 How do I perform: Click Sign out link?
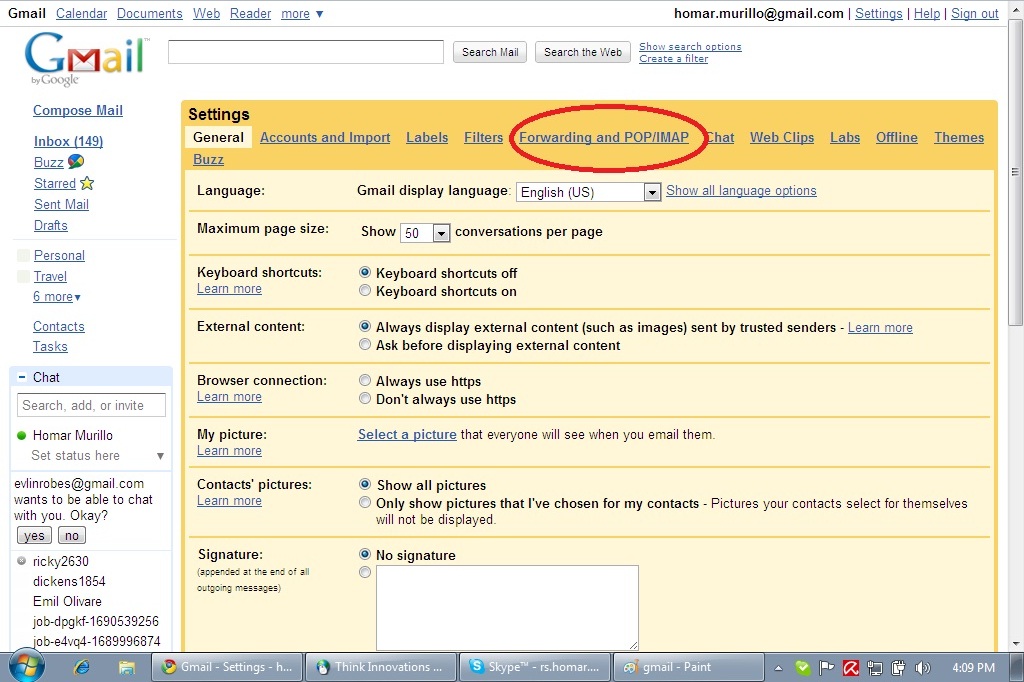tap(974, 13)
